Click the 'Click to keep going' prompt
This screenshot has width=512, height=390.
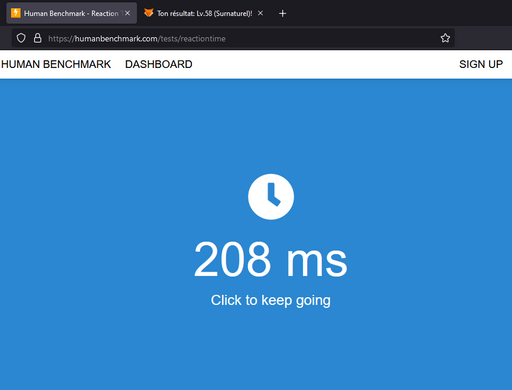(x=271, y=300)
